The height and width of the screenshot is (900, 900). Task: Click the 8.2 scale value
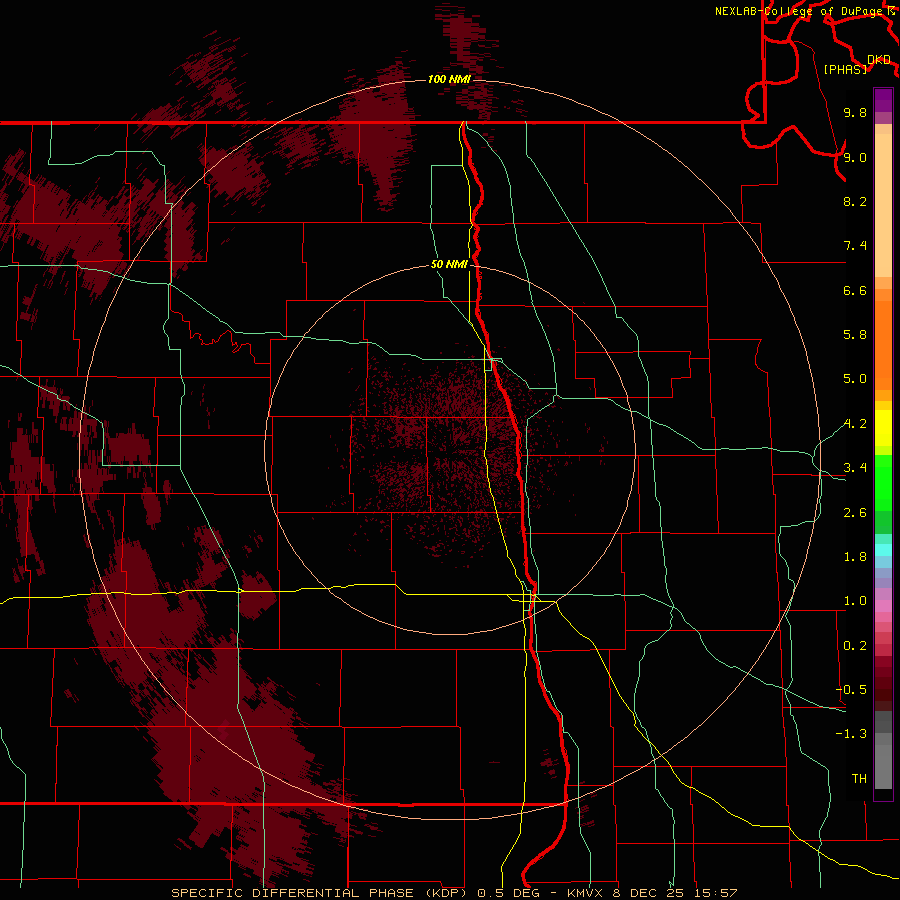click(855, 201)
